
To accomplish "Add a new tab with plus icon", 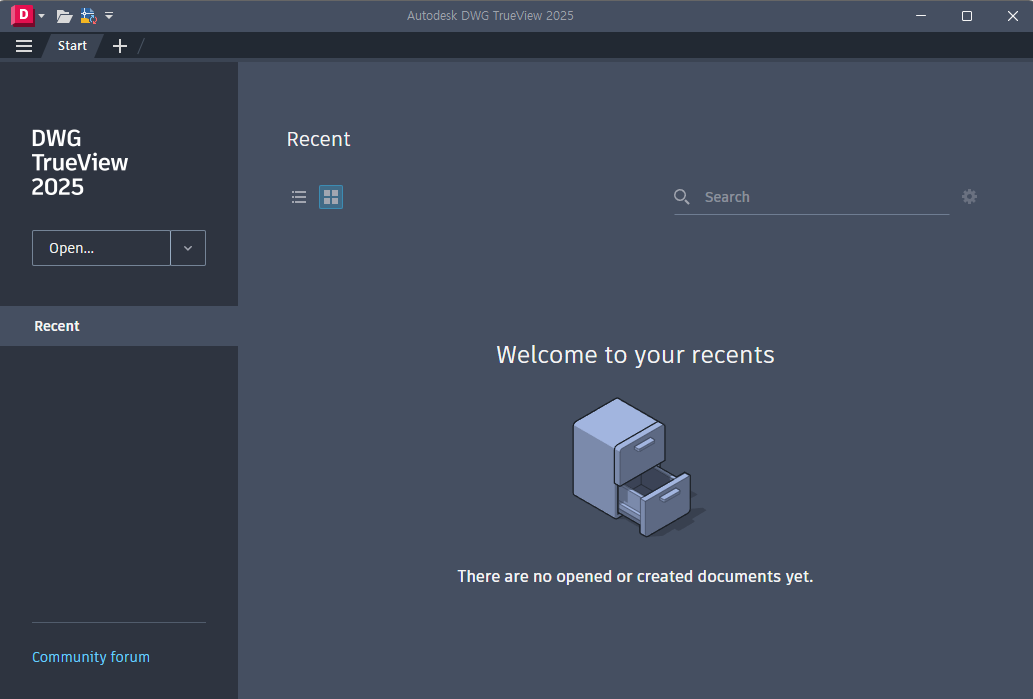I will (x=120, y=46).
